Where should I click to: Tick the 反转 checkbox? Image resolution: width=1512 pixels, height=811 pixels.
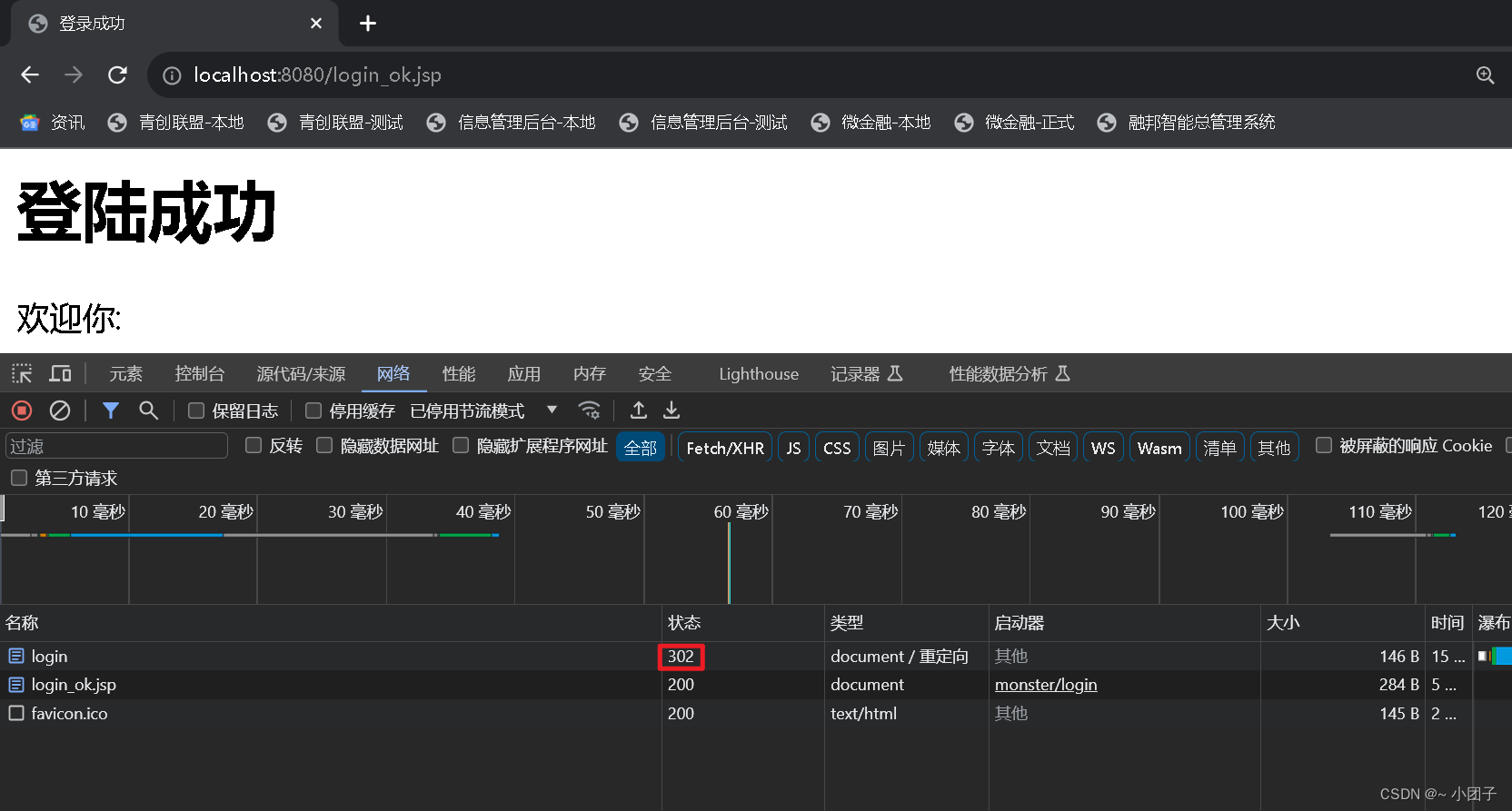pos(254,445)
